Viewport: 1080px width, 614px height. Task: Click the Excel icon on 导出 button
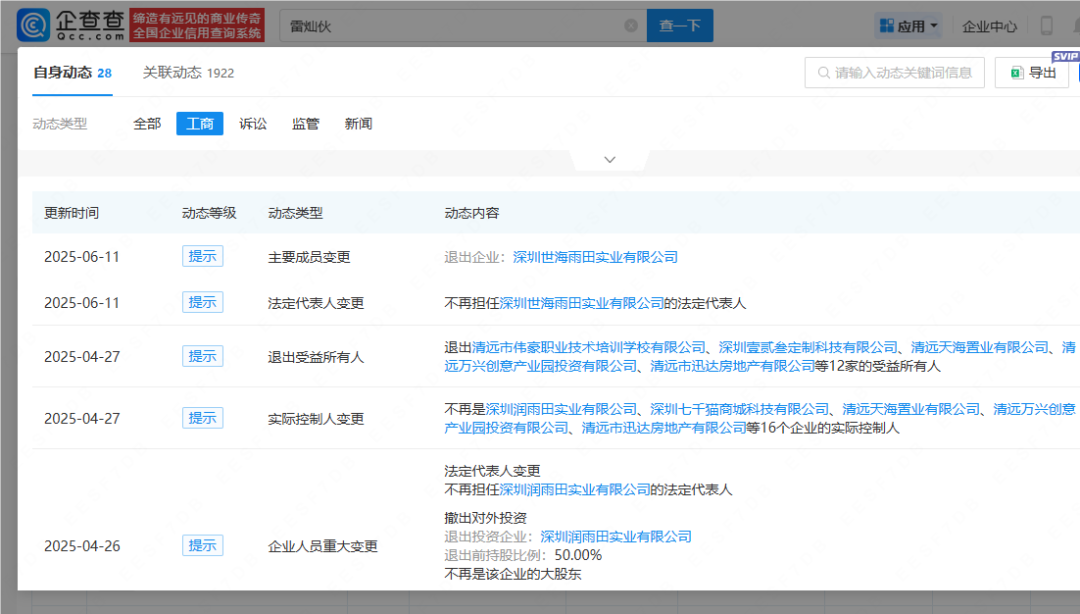pos(1016,72)
